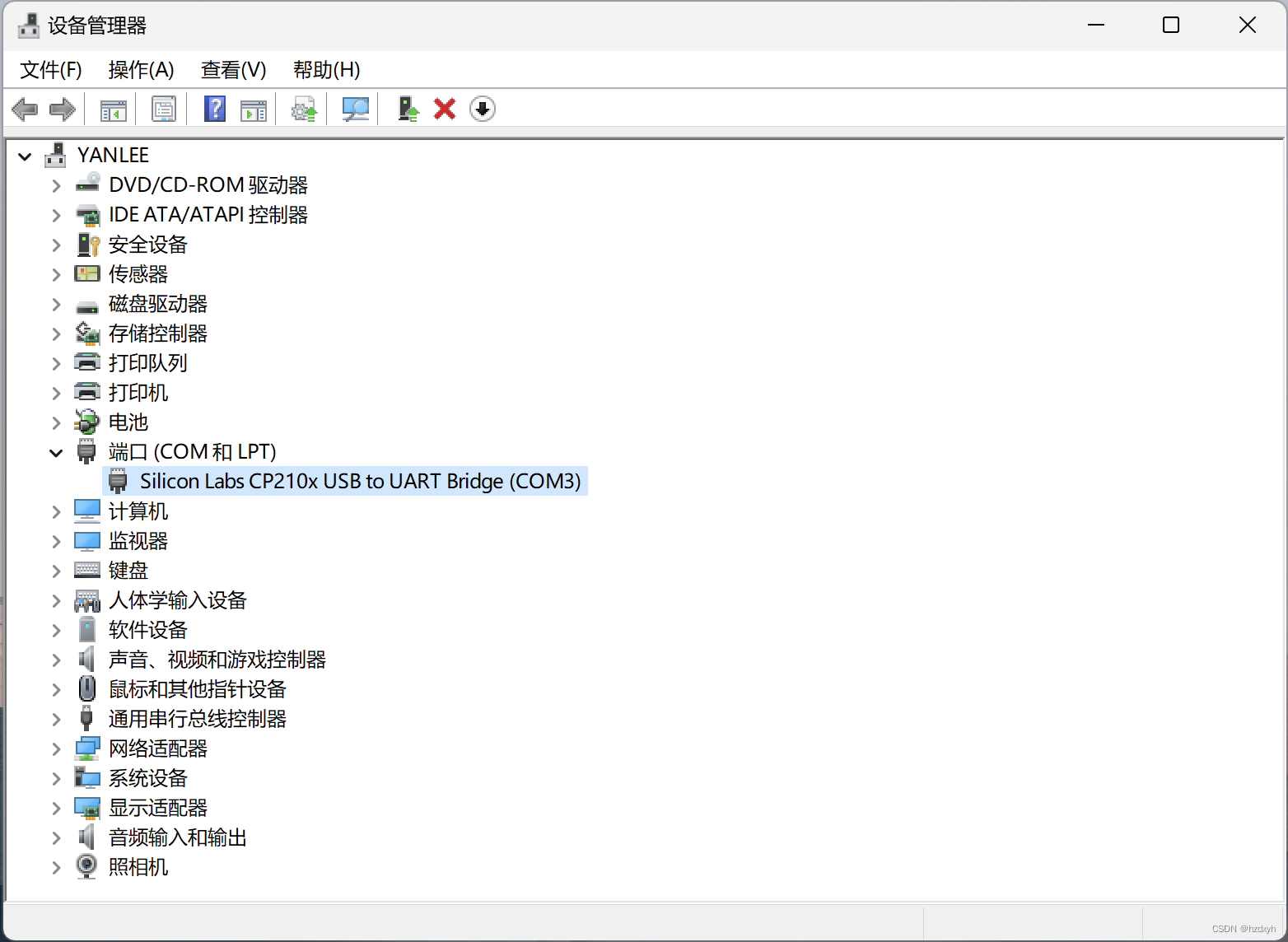Image resolution: width=1288 pixels, height=942 pixels.
Task: Click the Device Manager title bar icon
Action: point(29,26)
